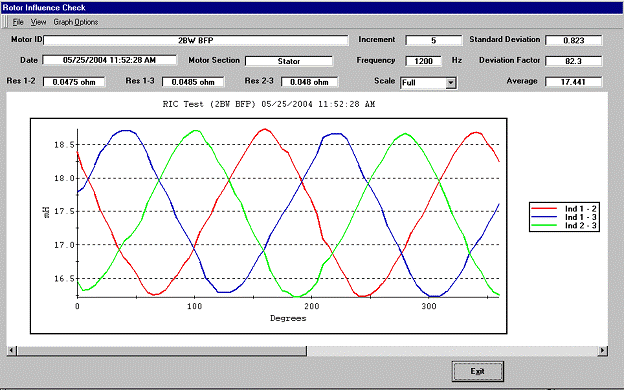Click the Hz unit label
The width and height of the screenshot is (624, 390).
click(x=456, y=60)
